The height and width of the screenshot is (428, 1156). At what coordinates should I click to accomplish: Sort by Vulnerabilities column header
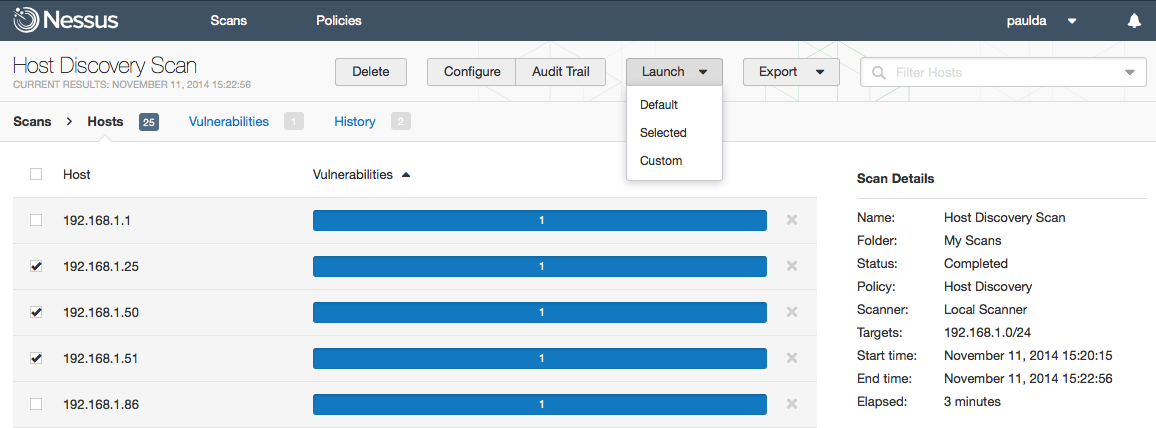click(x=352, y=175)
